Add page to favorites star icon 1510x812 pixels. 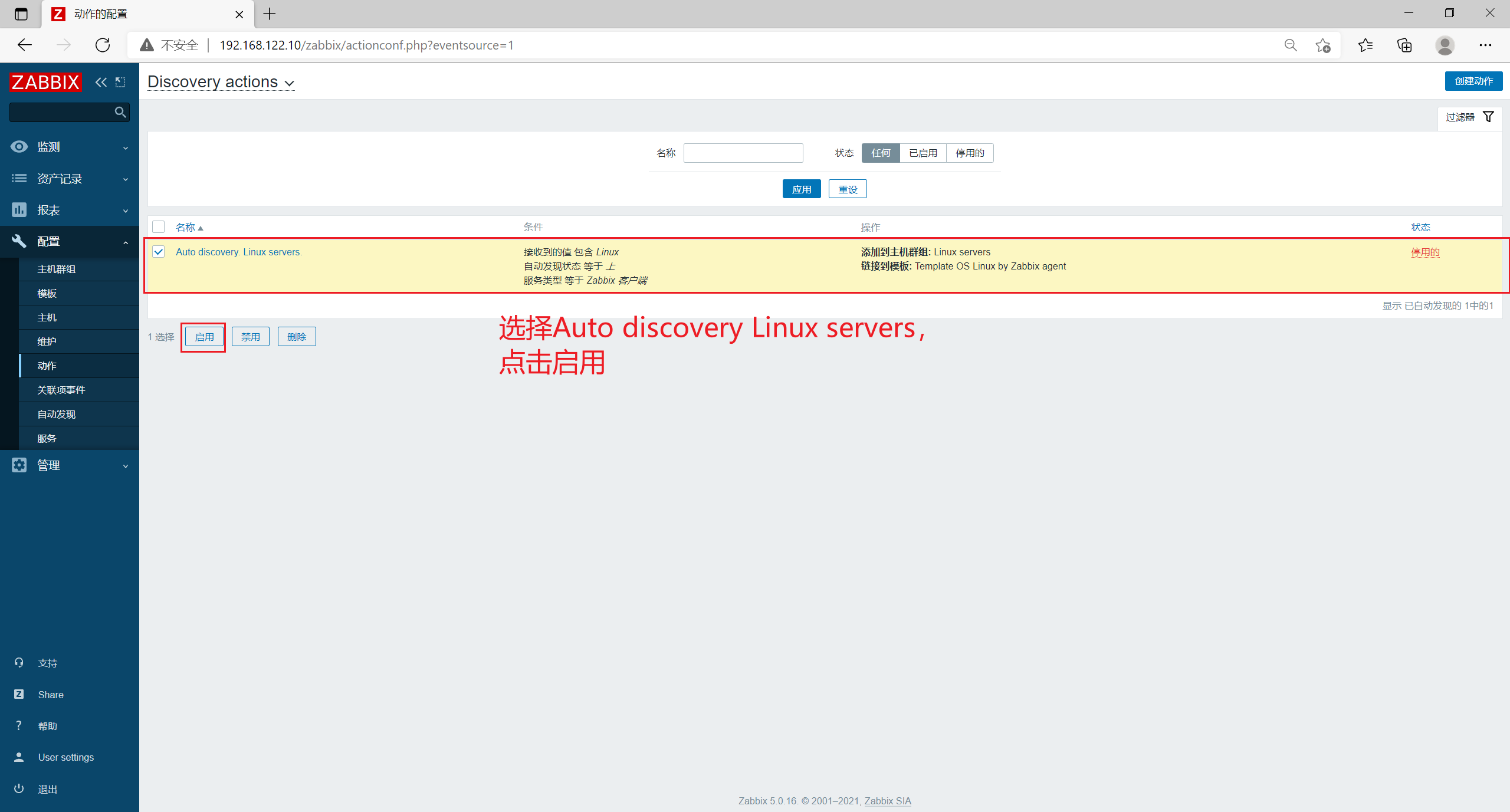1323,45
